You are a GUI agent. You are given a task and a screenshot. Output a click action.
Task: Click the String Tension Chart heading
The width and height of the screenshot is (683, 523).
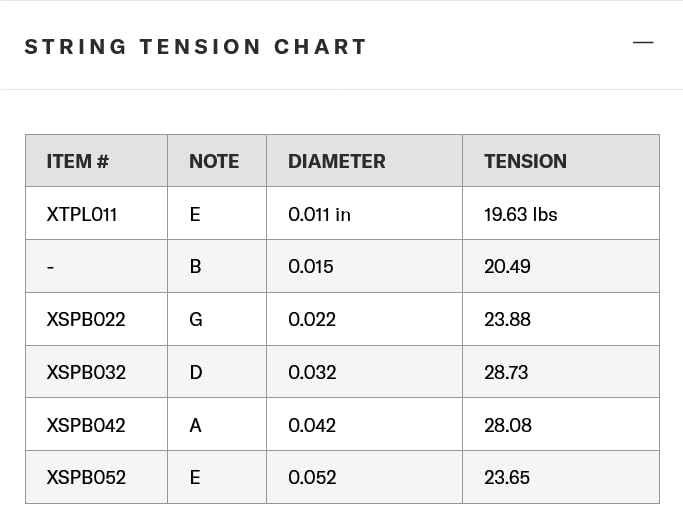coord(196,47)
